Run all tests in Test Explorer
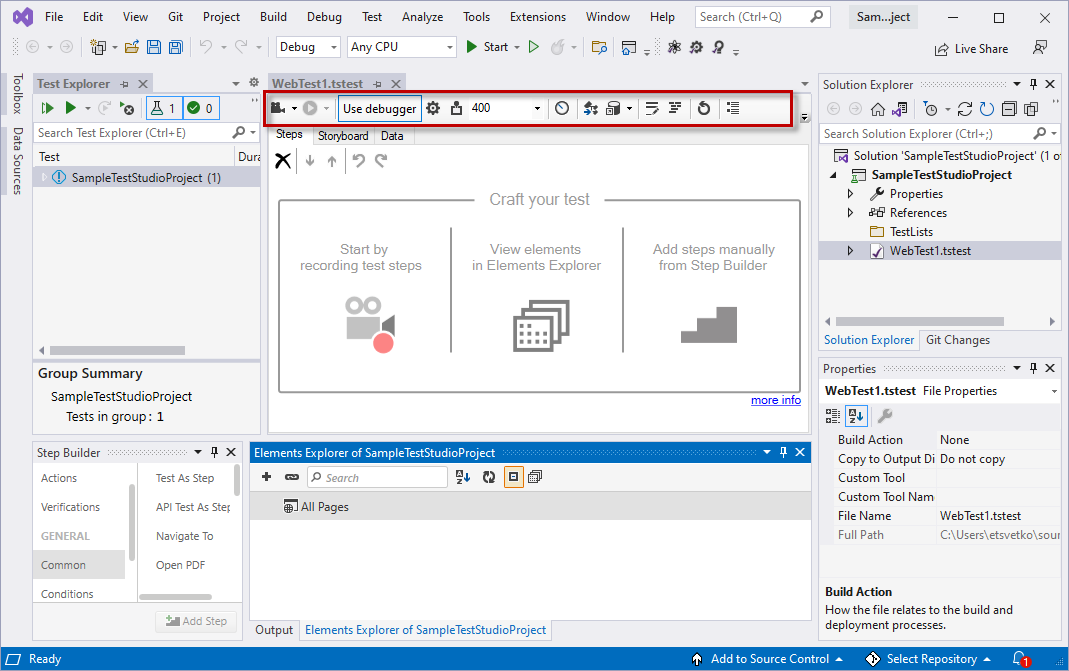Viewport: 1069px width, 671px height. click(47, 108)
